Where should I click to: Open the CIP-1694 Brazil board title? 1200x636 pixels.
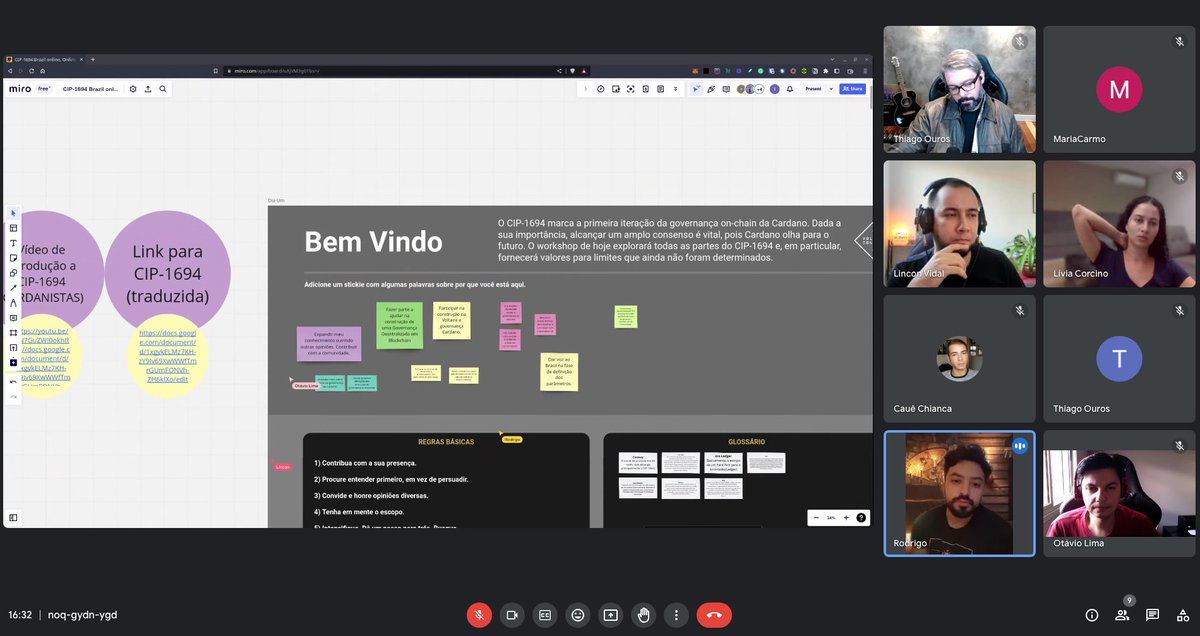coord(90,89)
